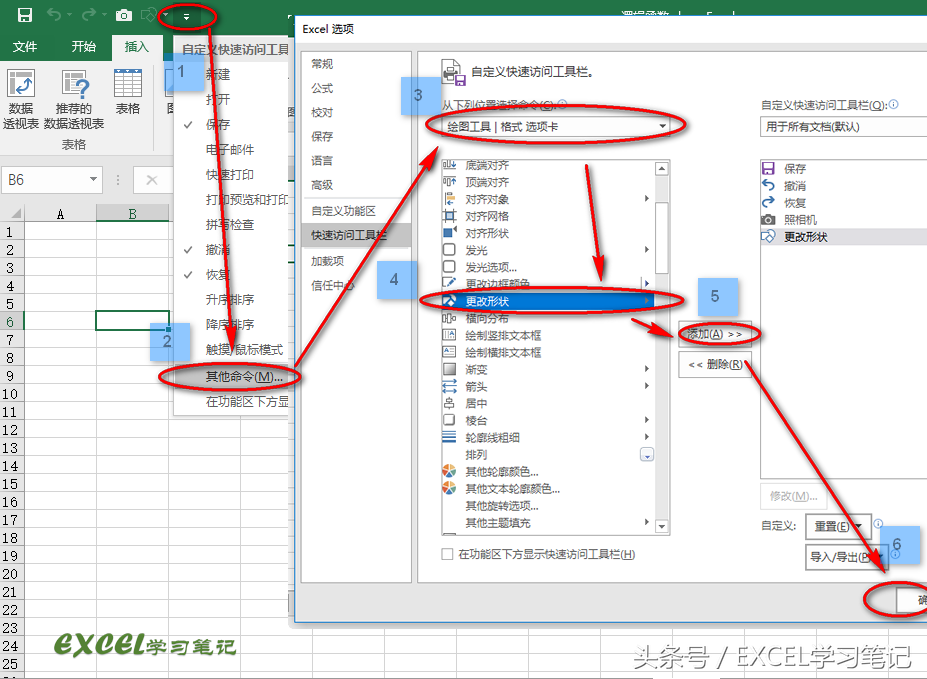Open the 文件 tab

click(25, 47)
